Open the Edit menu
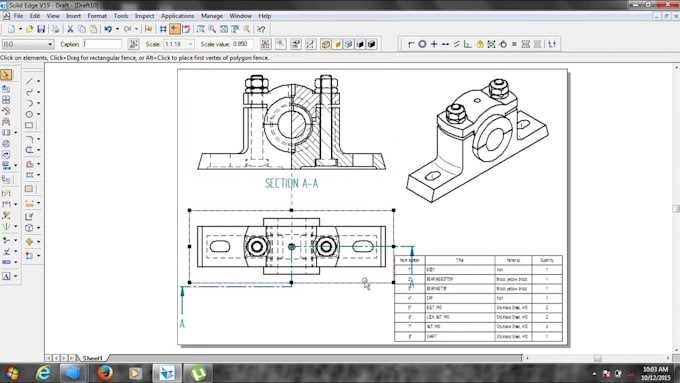This screenshot has width=680, height=383. (x=35, y=16)
